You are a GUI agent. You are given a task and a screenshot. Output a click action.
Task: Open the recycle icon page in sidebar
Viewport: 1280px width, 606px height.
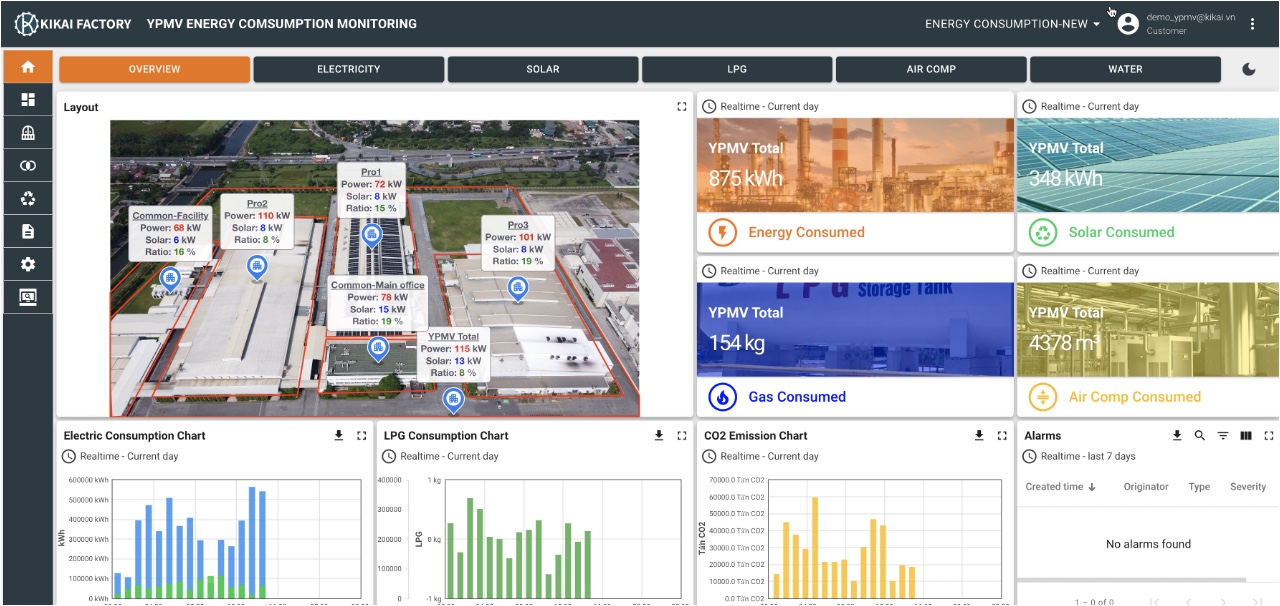28,198
